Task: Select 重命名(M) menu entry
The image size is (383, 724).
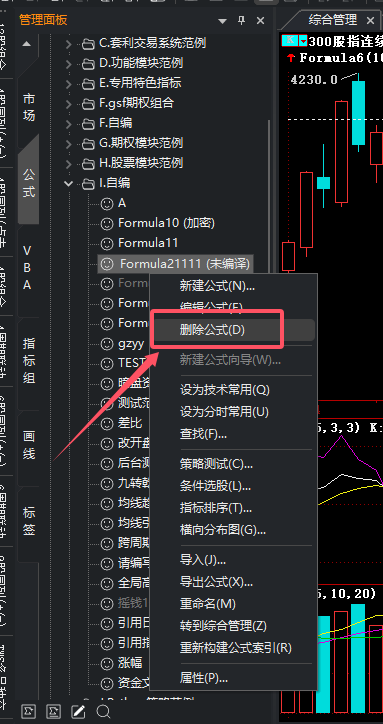Action: coord(234,603)
